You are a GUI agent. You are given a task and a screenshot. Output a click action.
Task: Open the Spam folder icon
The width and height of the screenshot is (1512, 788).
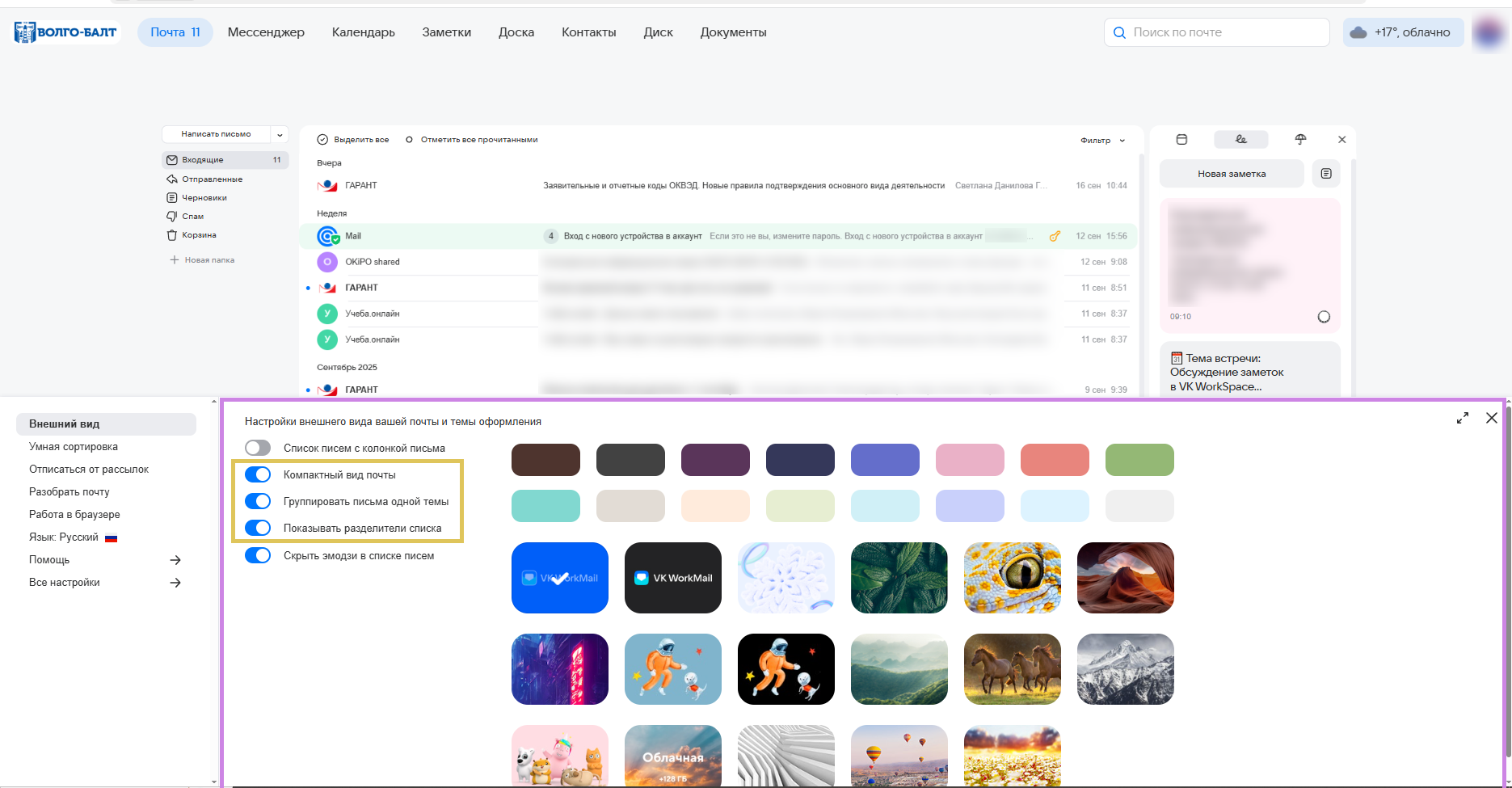click(x=171, y=217)
